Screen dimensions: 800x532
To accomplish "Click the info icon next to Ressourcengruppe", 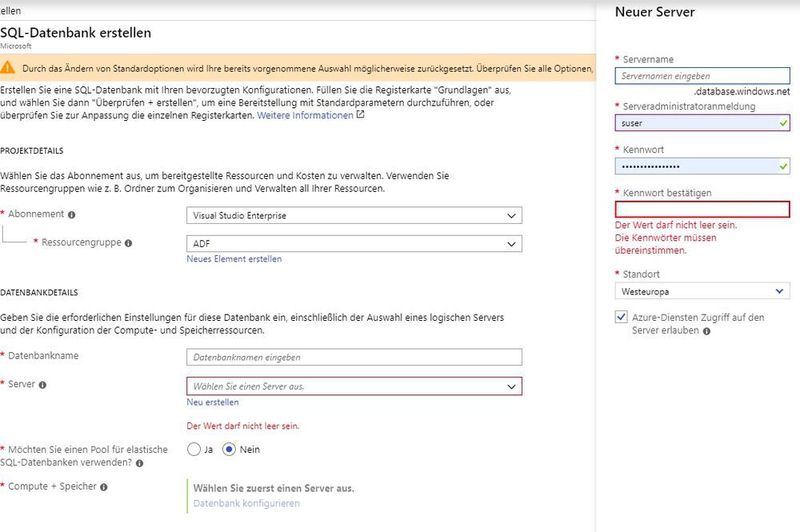I will point(129,243).
